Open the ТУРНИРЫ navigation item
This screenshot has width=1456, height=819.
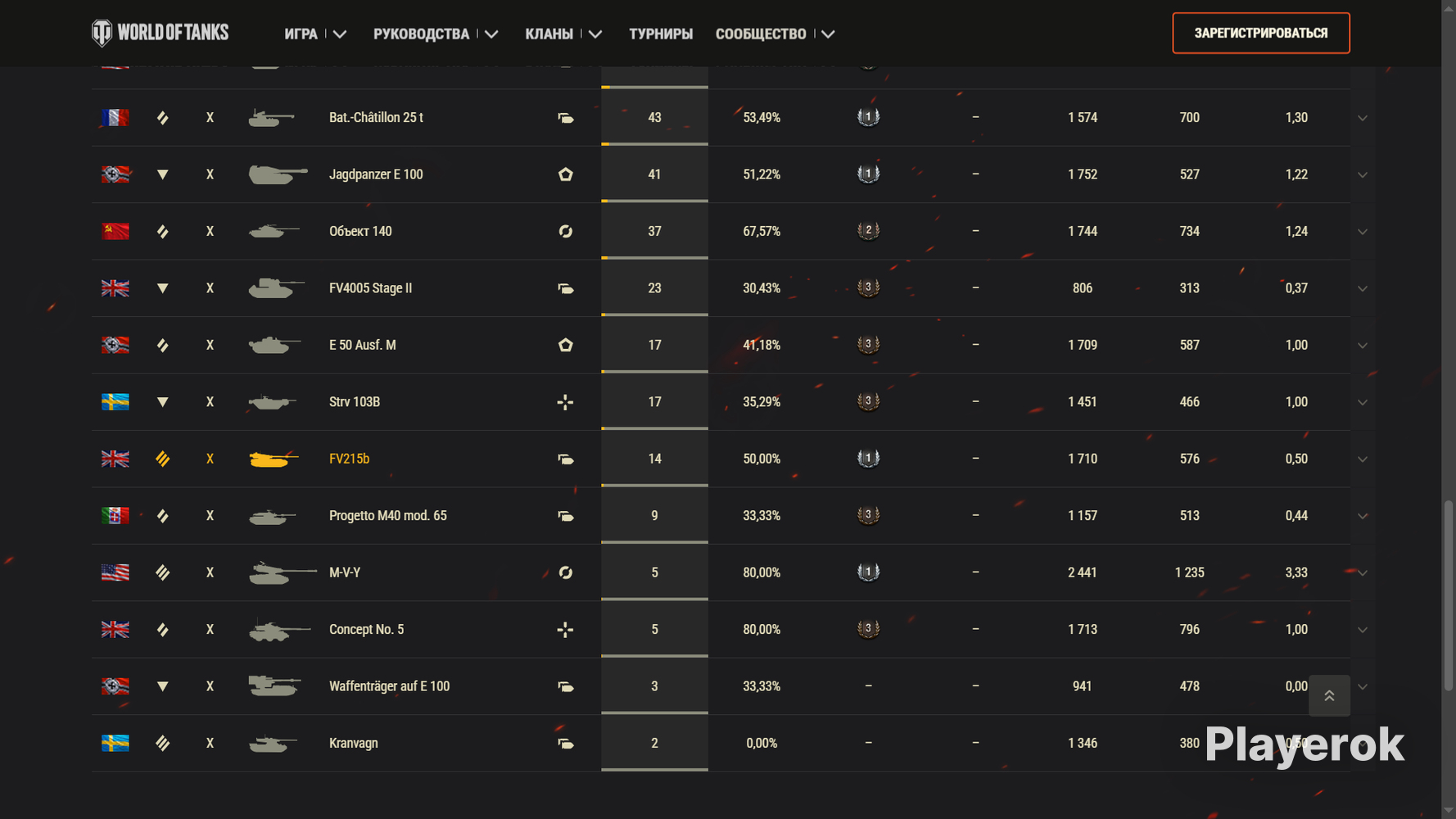(x=661, y=34)
